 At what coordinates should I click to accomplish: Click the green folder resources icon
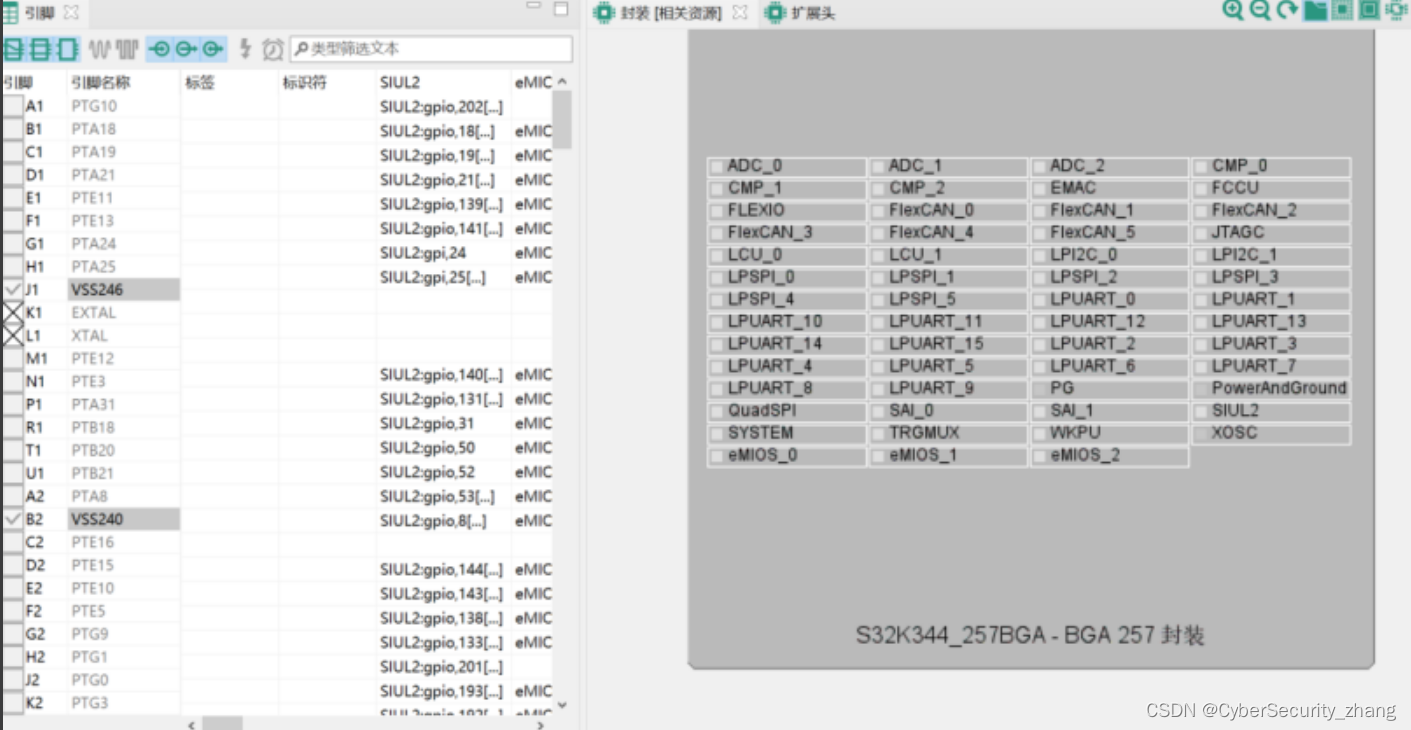pyautogui.click(x=1315, y=11)
